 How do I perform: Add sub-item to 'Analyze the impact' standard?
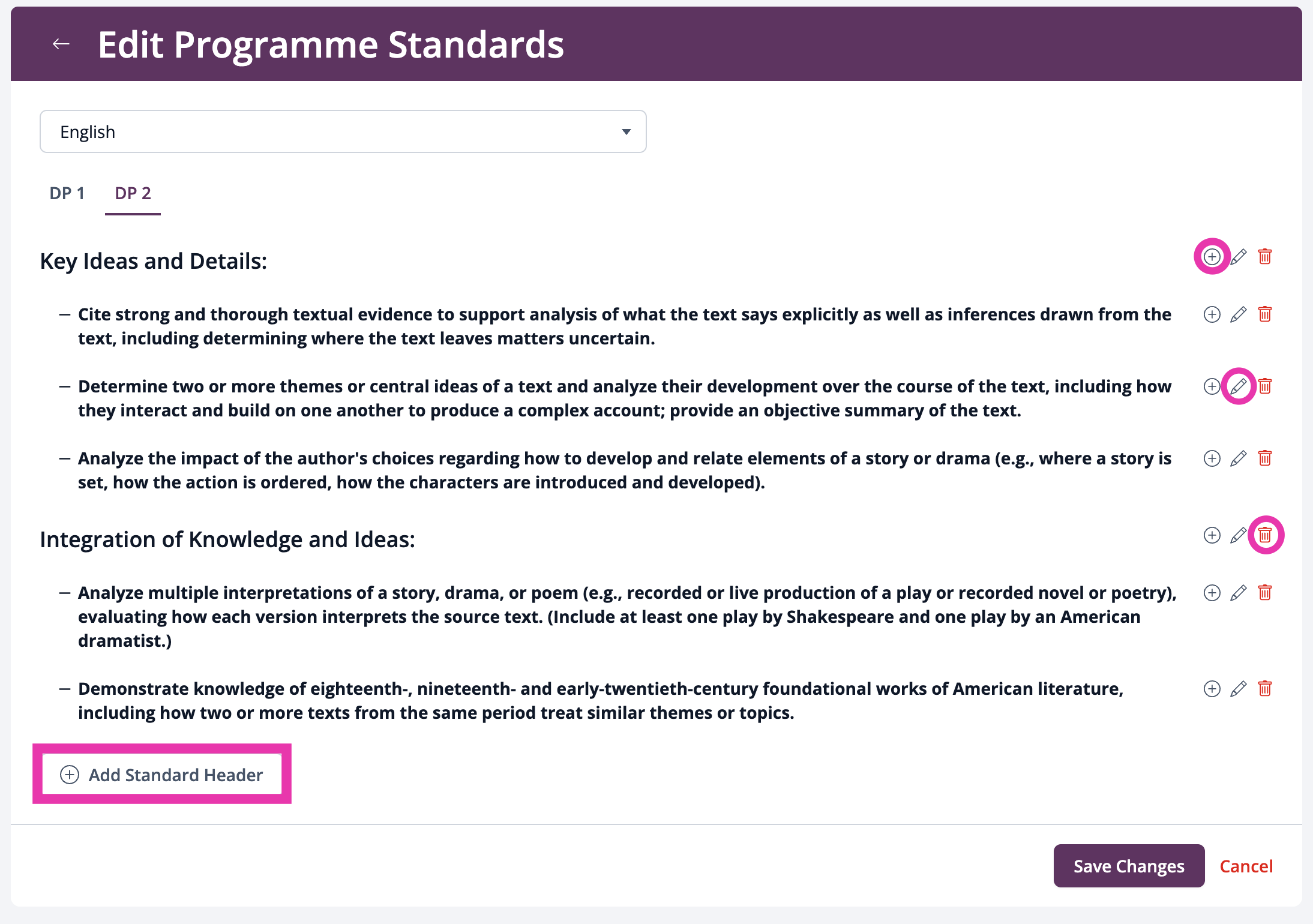[x=1212, y=458]
